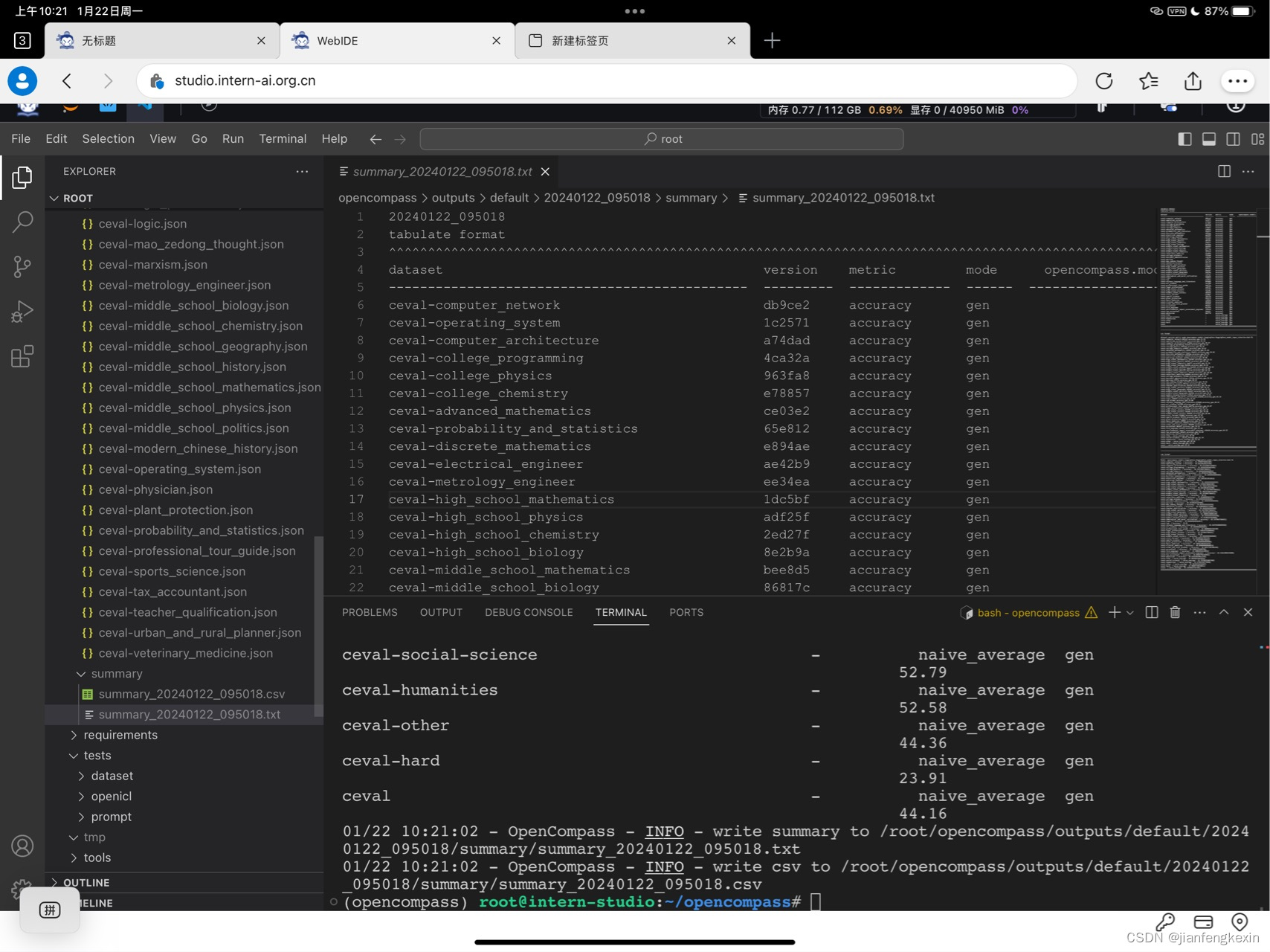Close the summary_20240122_095018.txt editor tab
The height and width of the screenshot is (952, 1270).
pyautogui.click(x=545, y=172)
